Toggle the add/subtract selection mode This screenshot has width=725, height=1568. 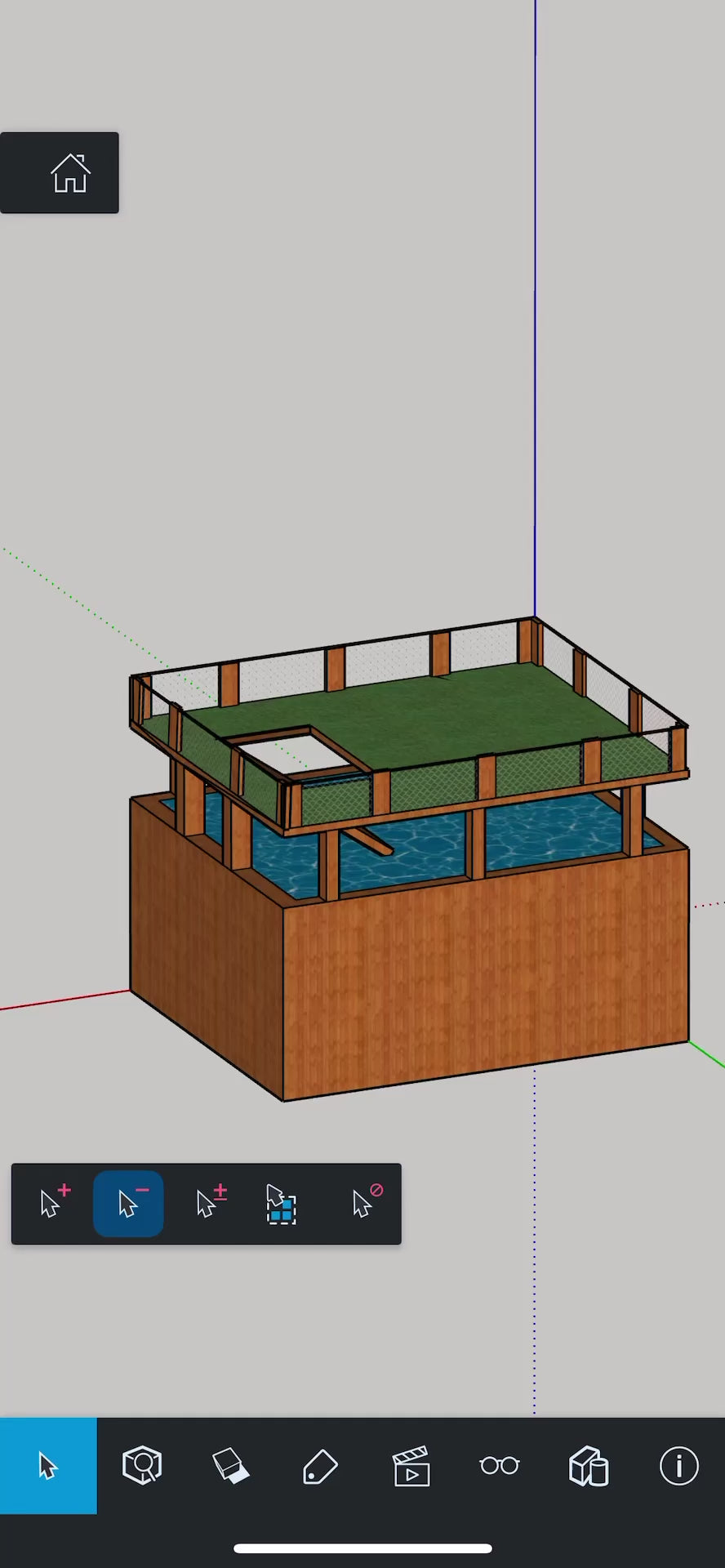point(211,1203)
